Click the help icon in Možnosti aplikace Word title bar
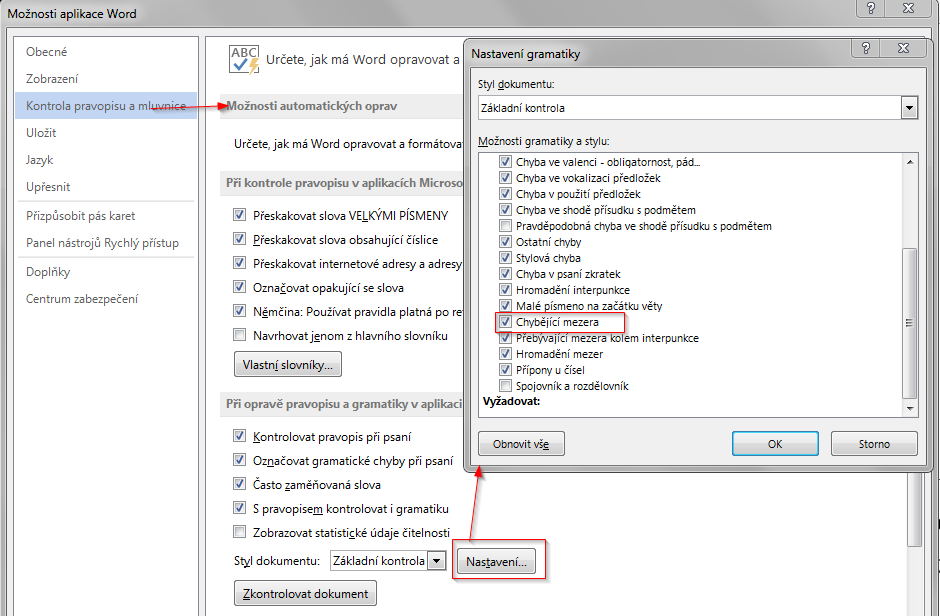 tap(871, 8)
